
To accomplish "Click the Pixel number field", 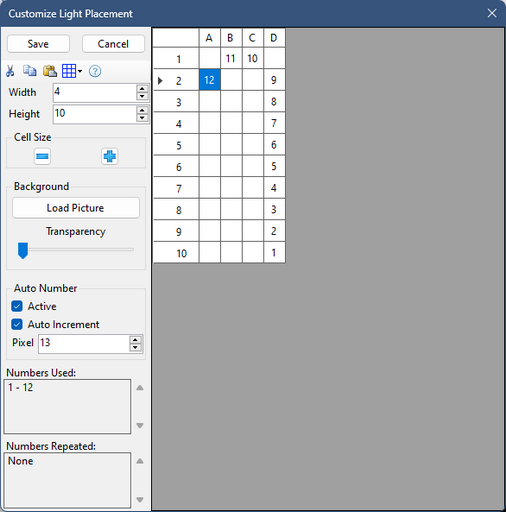I will (84, 344).
